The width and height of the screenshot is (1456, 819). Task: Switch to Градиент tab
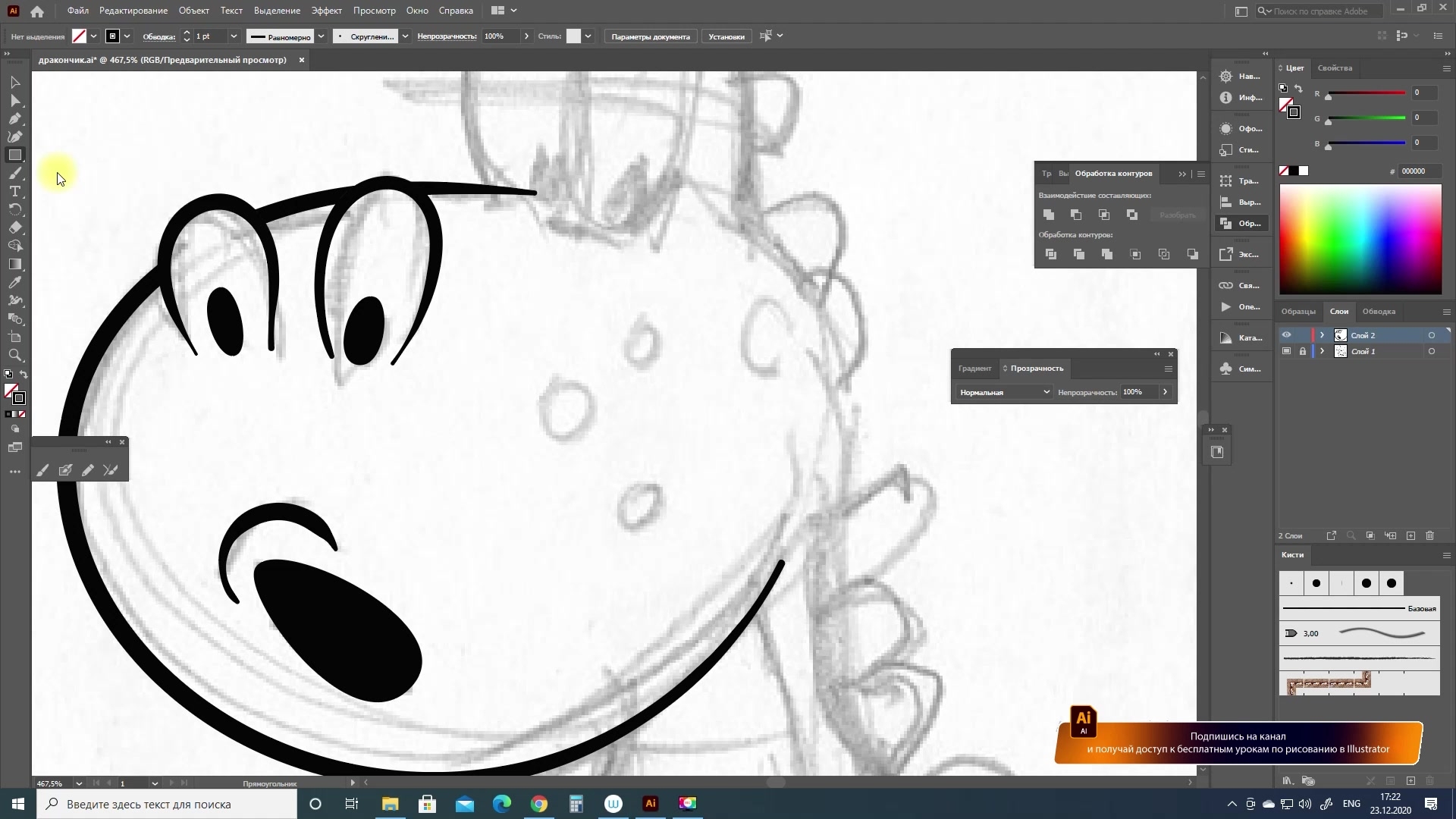(x=974, y=369)
